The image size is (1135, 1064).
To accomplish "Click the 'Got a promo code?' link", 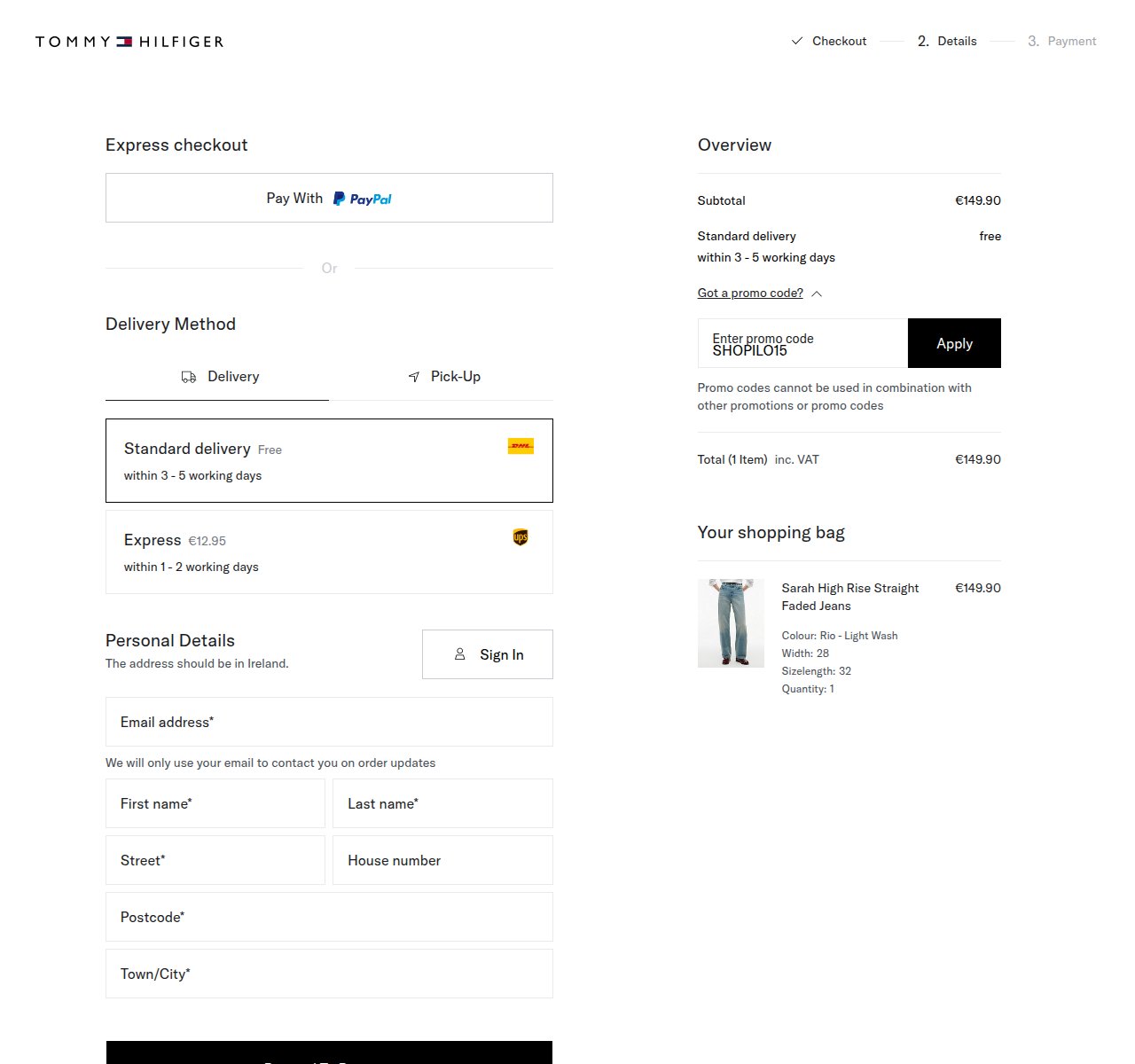I will (x=750, y=293).
